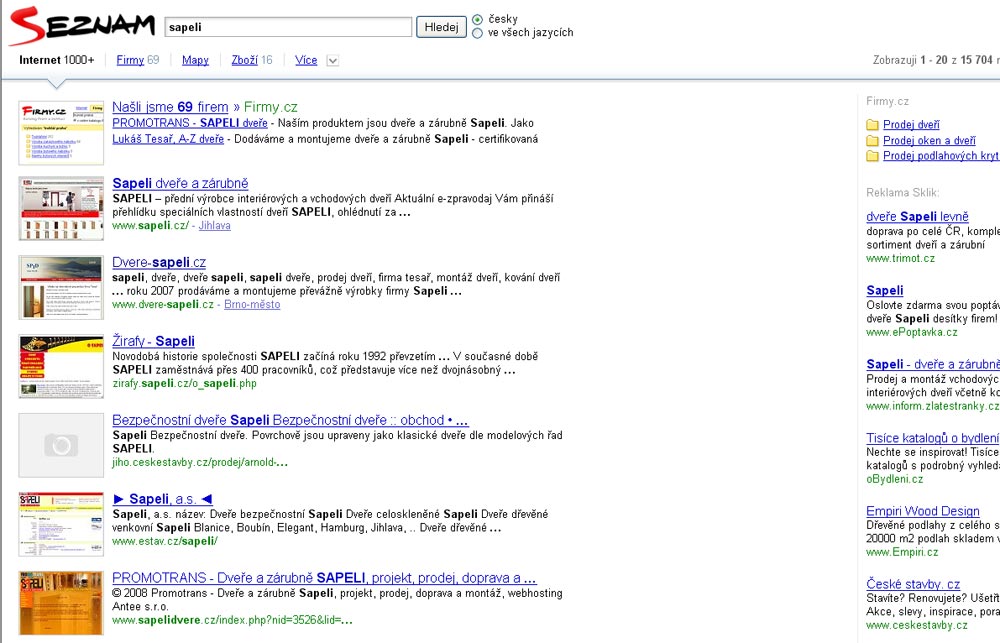This screenshot has width=1000, height=643.
Task: Open the Dvere-sapeli.cz result title
Action: 159,262
